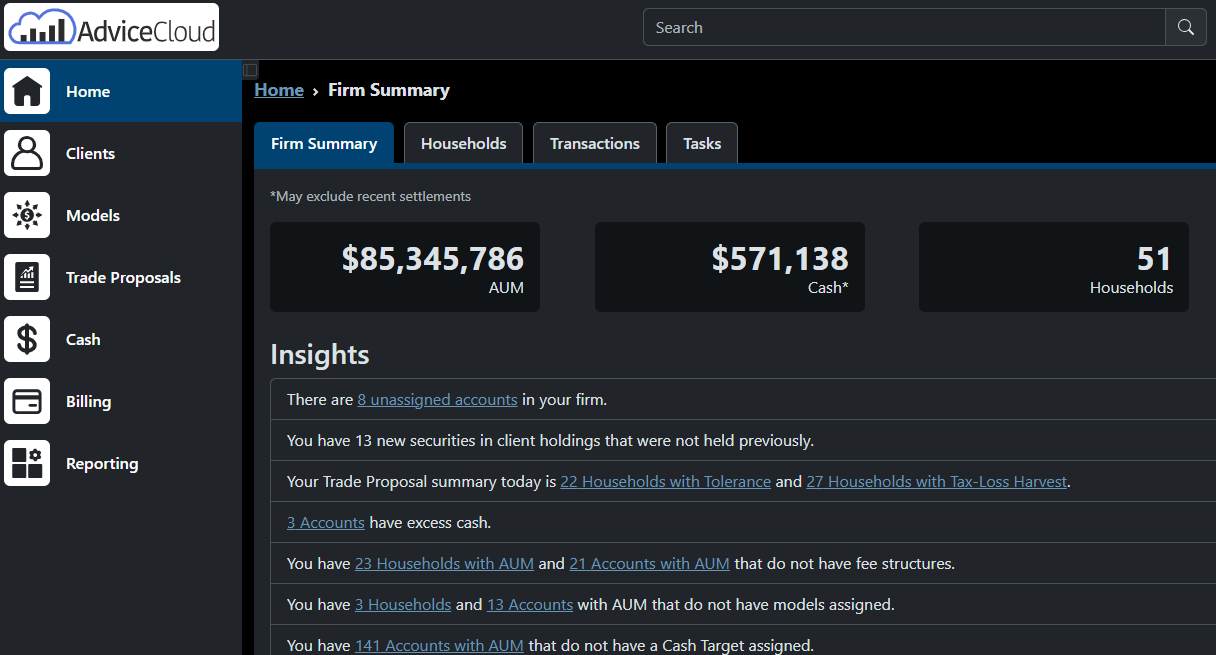This screenshot has height=655, width=1216.
Task: Click the Home breadcrumb link
Action: [279, 90]
